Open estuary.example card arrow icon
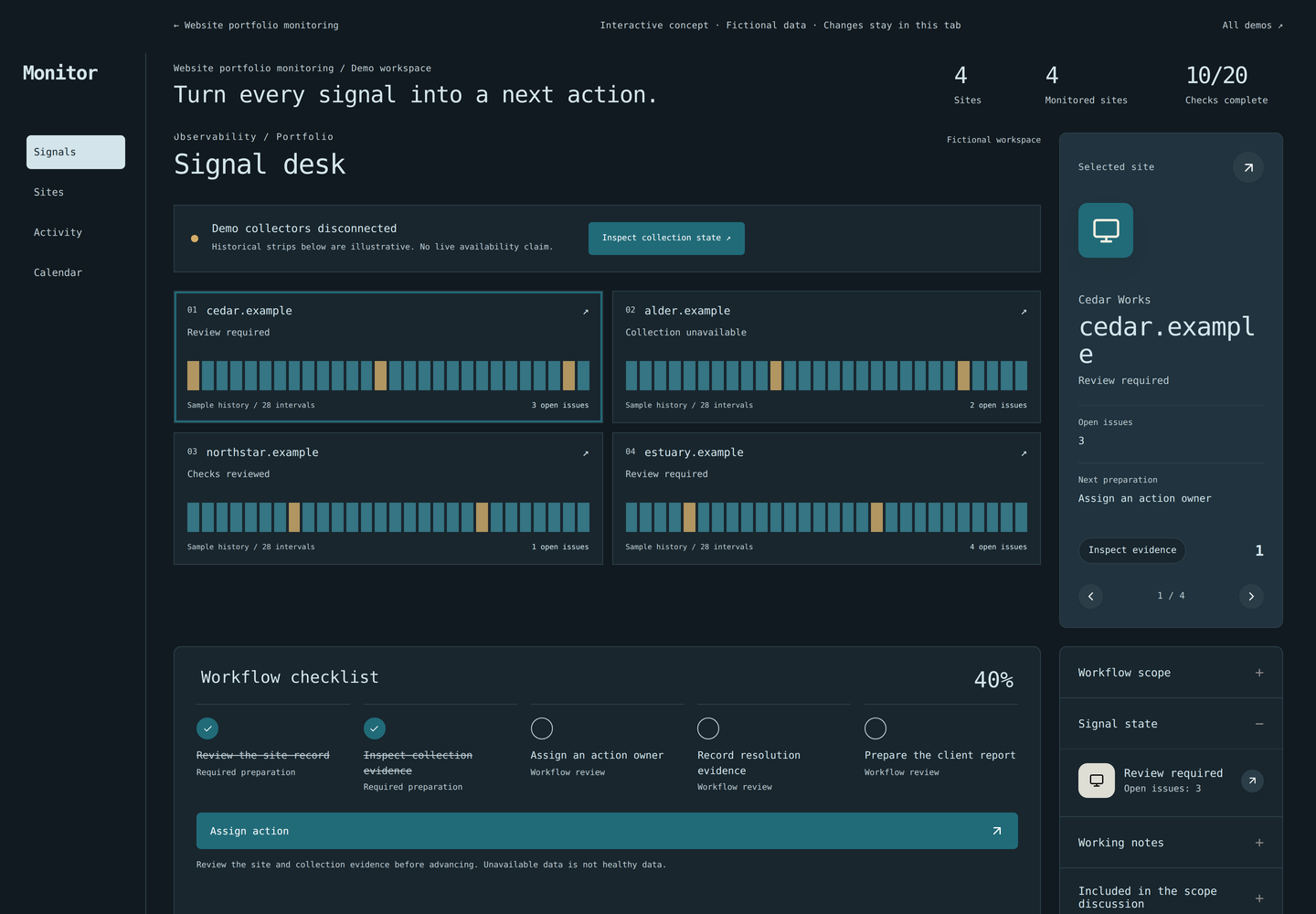This screenshot has width=1316, height=914. (x=1024, y=453)
